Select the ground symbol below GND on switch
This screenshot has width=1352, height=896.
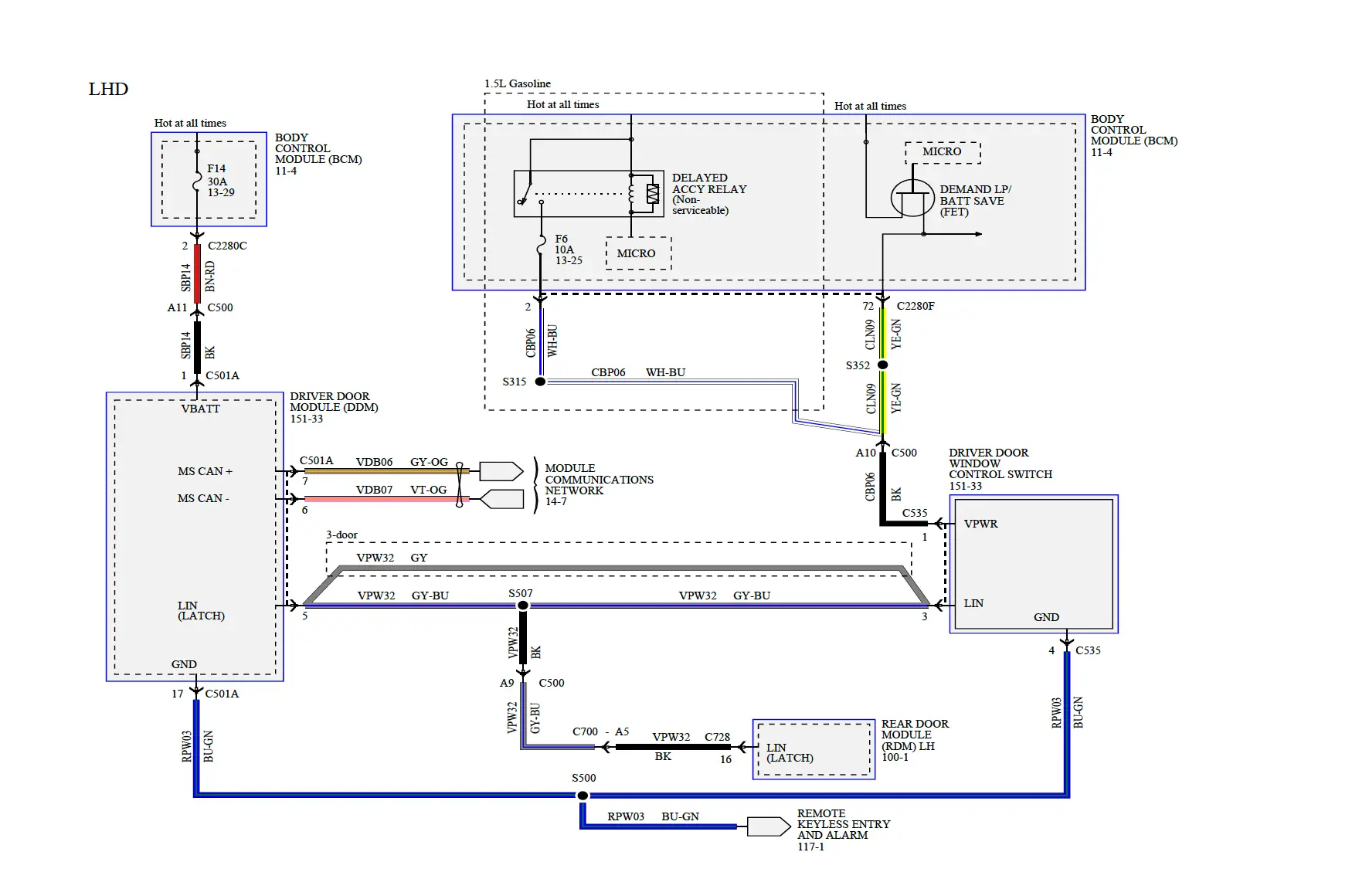pyautogui.click(x=1067, y=640)
